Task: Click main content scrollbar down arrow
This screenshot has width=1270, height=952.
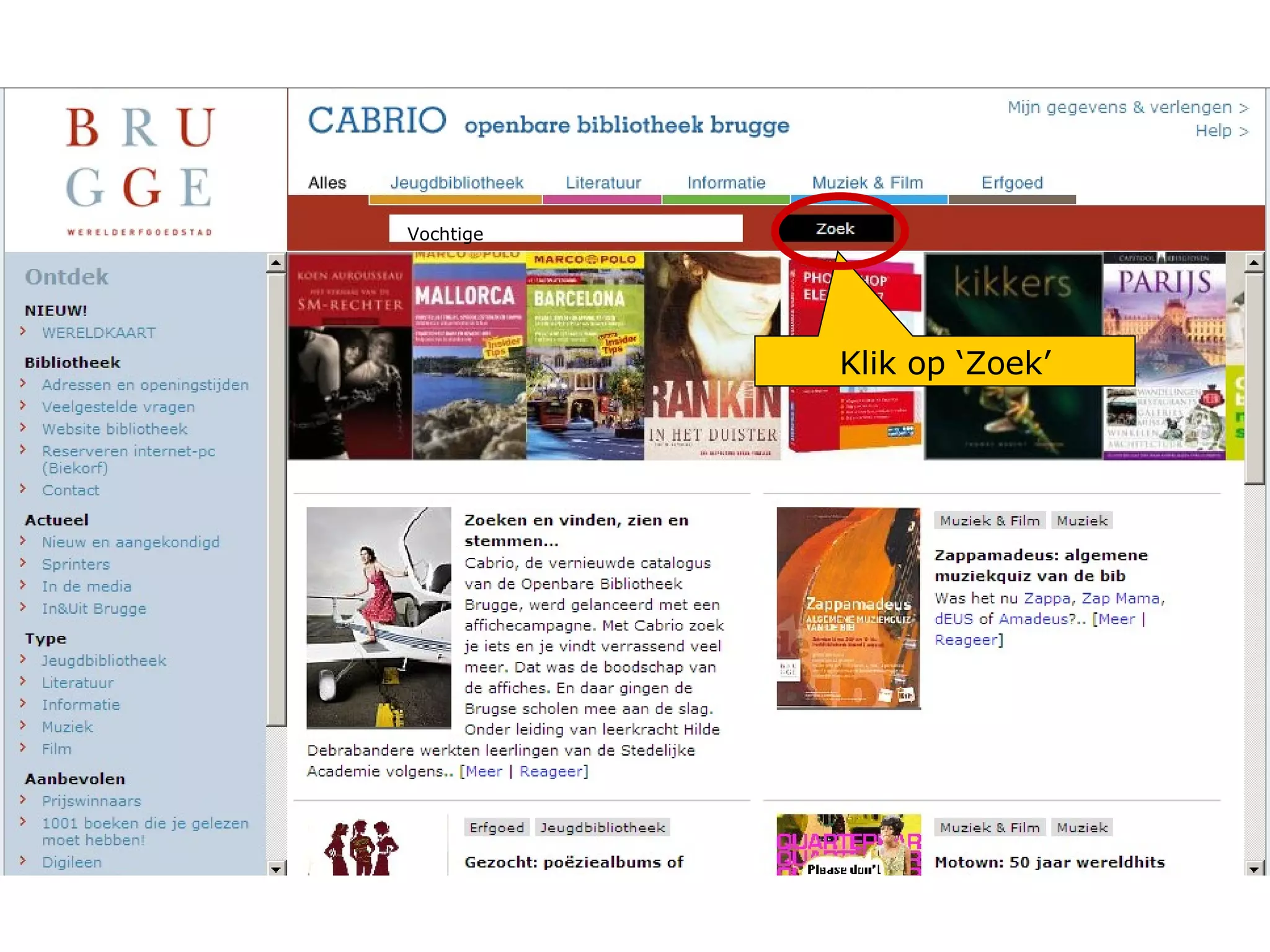Action: [1254, 869]
